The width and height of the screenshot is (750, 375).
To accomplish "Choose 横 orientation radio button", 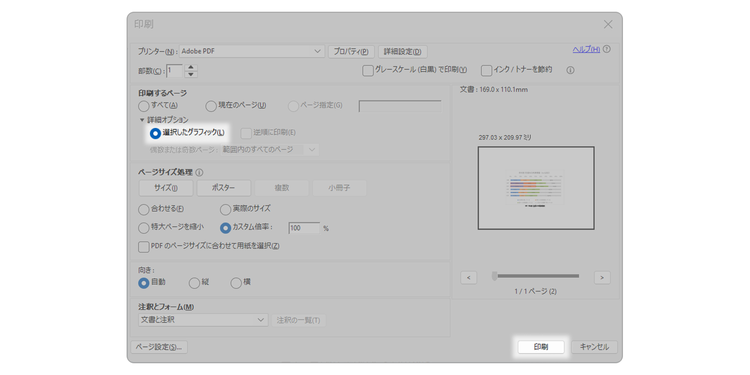I will (236, 283).
